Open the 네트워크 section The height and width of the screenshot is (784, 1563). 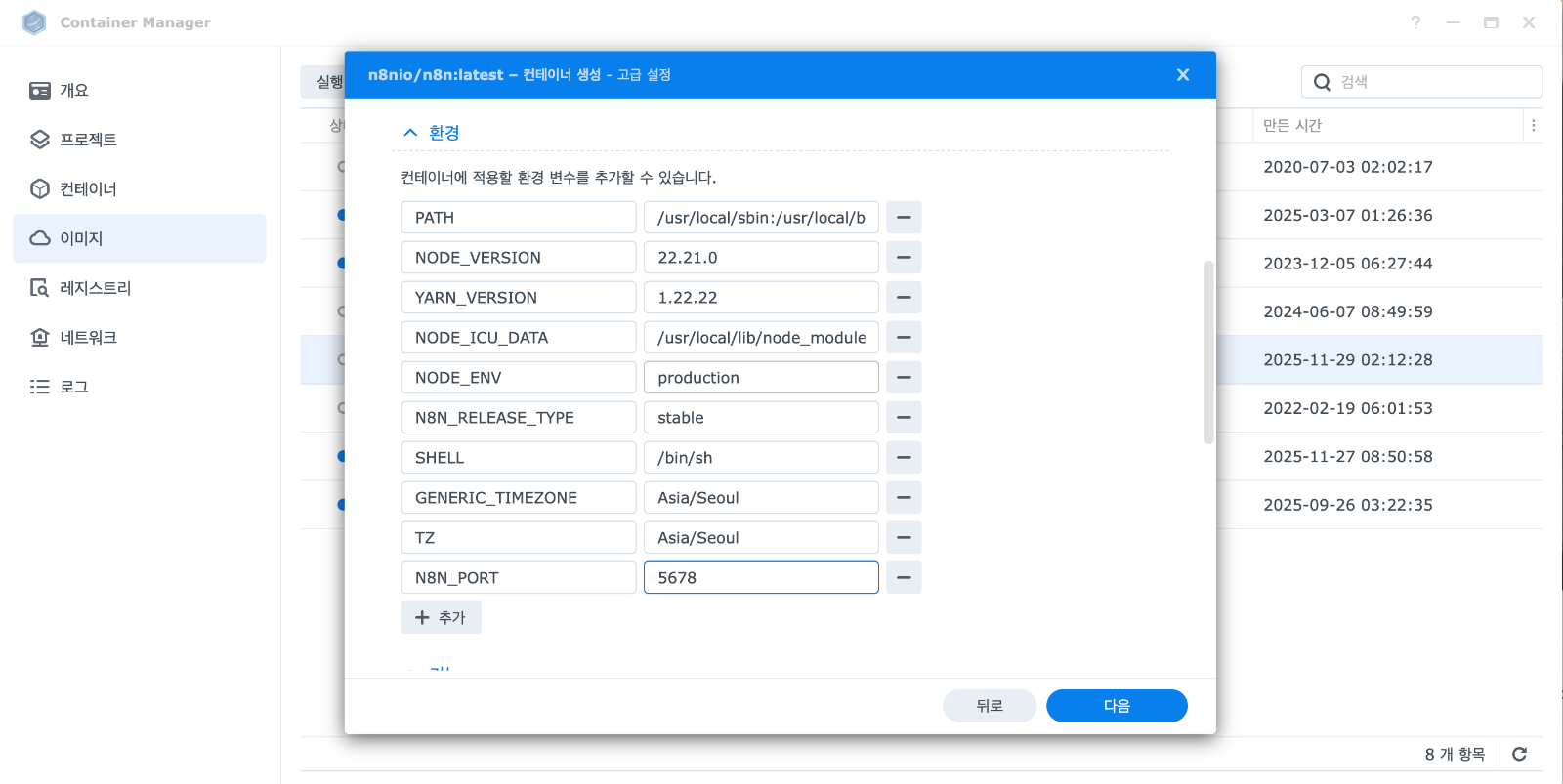tap(139, 338)
